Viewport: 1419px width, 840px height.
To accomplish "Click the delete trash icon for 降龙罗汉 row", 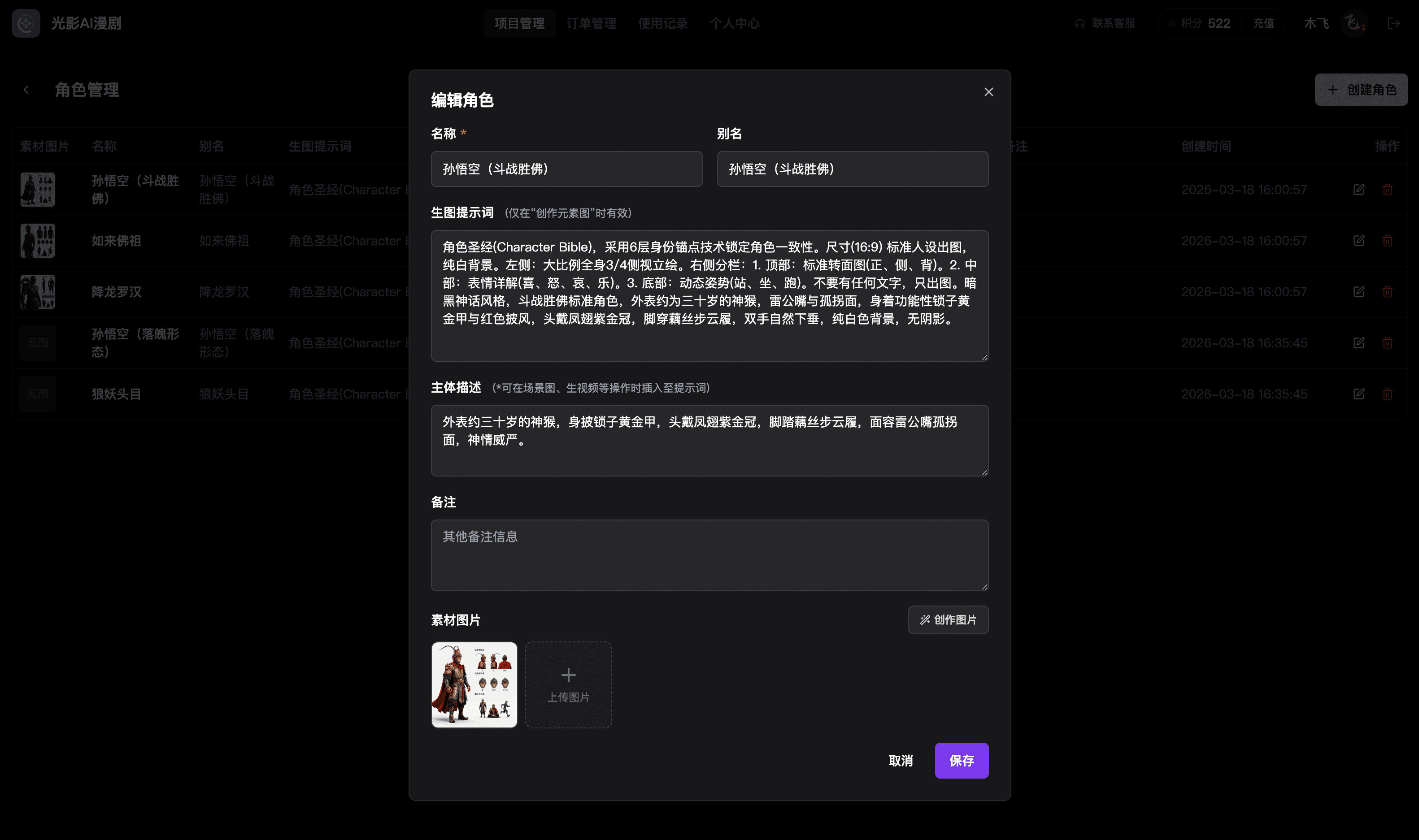I will coord(1387,291).
